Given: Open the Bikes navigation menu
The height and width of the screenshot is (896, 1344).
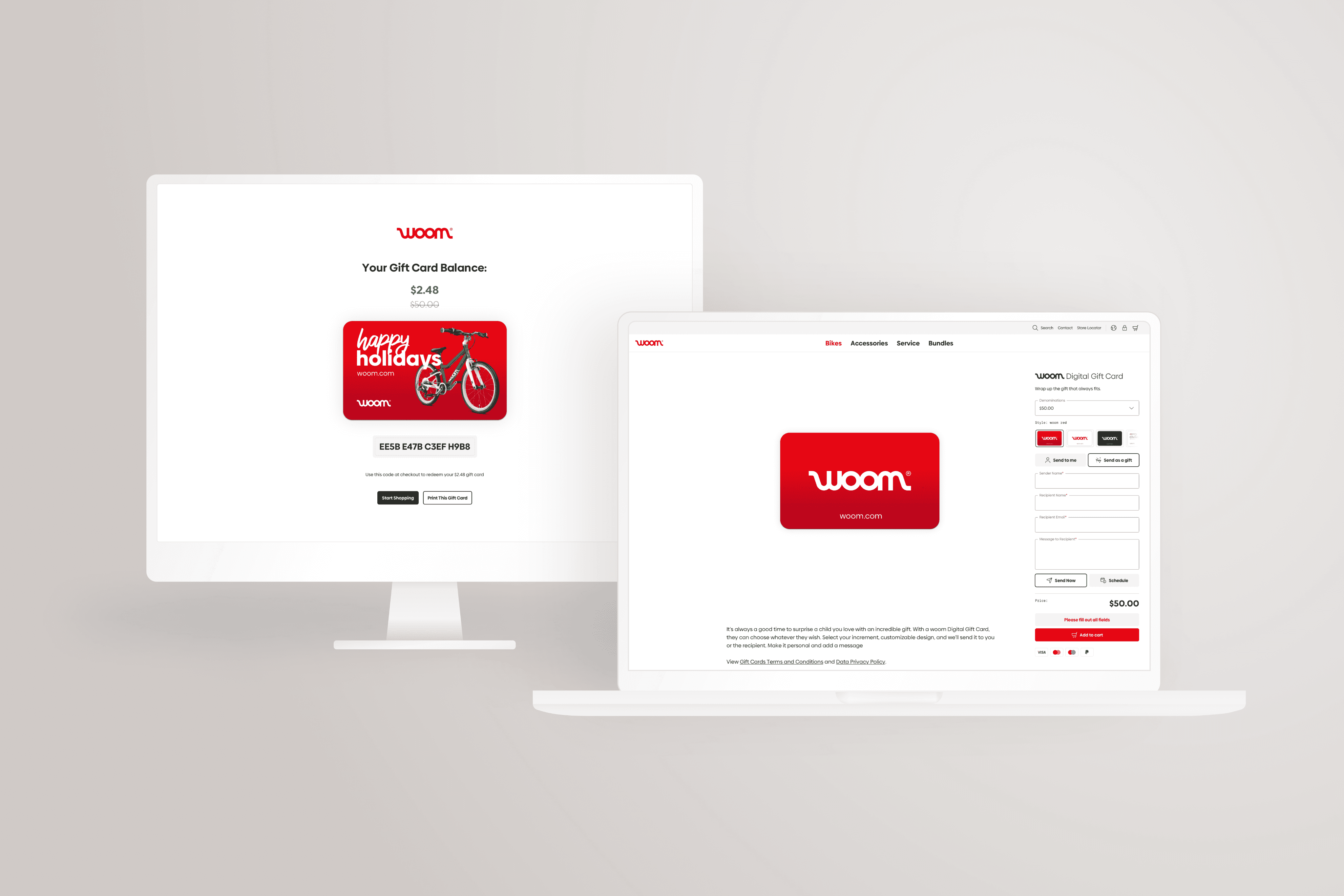Looking at the screenshot, I should (833, 343).
